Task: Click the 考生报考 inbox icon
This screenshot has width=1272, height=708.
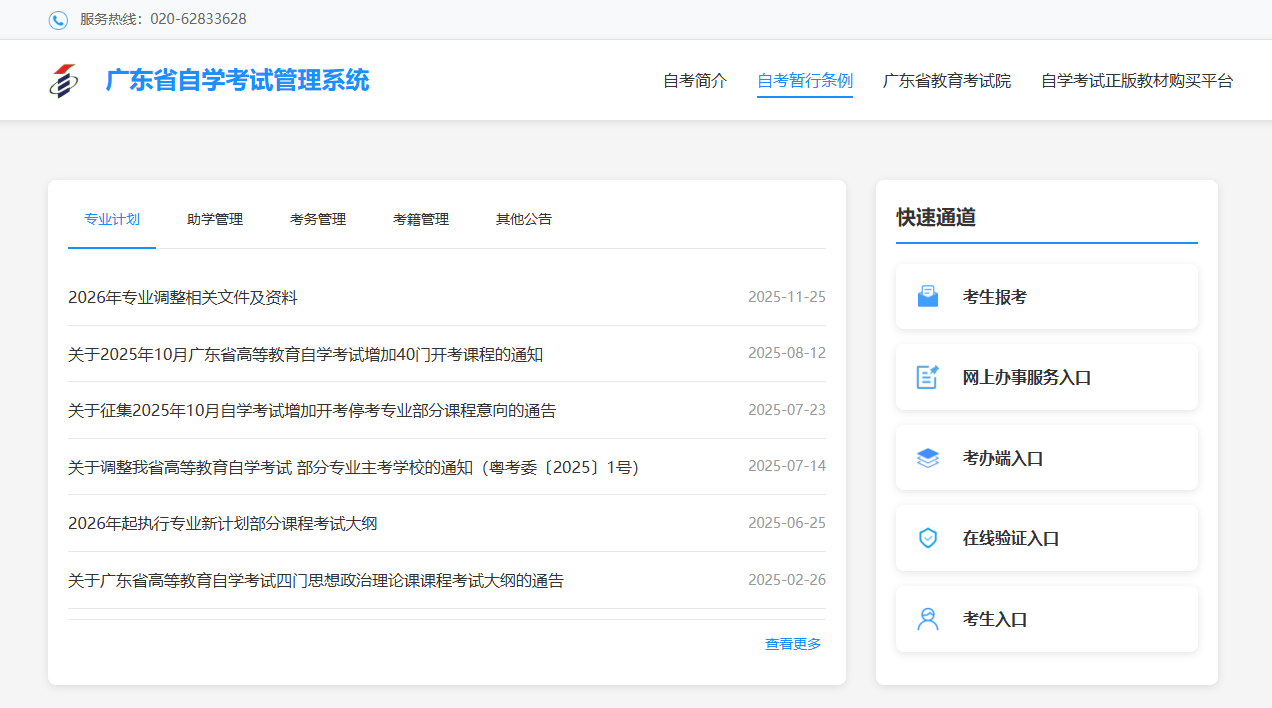Action: pos(928,297)
